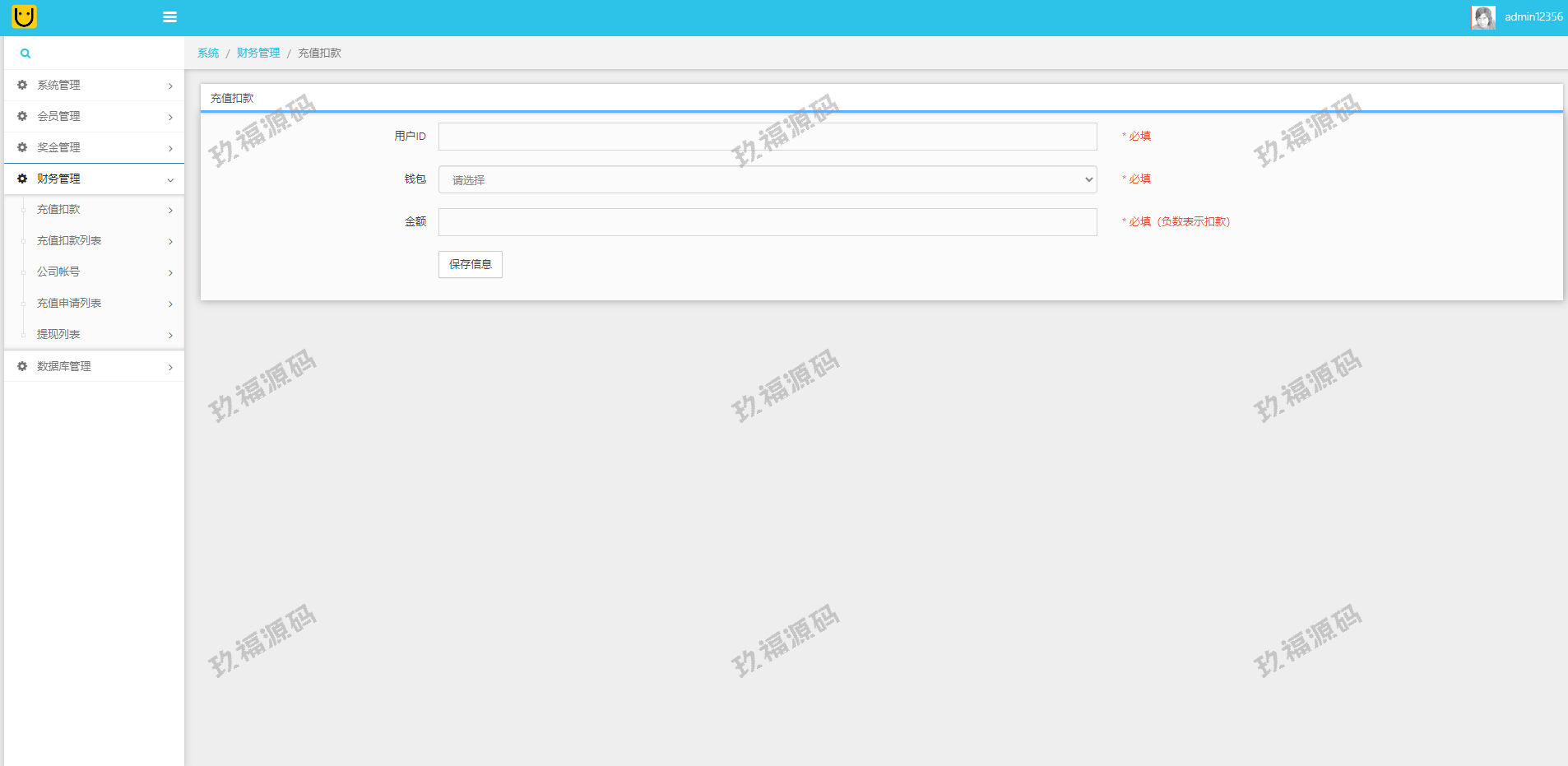Viewport: 1568px width, 766px height.
Task: Click the admin user avatar picture
Action: click(x=1482, y=17)
